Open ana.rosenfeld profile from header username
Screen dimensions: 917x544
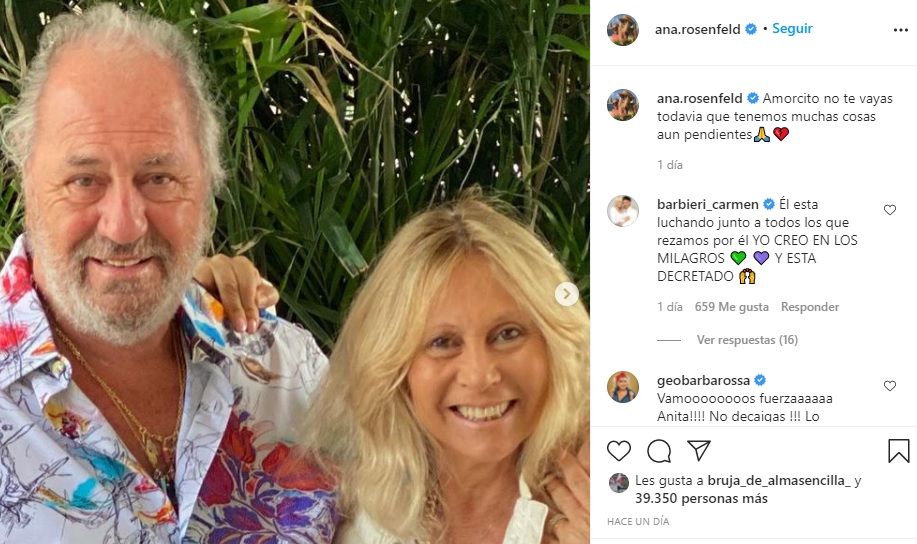tap(697, 29)
